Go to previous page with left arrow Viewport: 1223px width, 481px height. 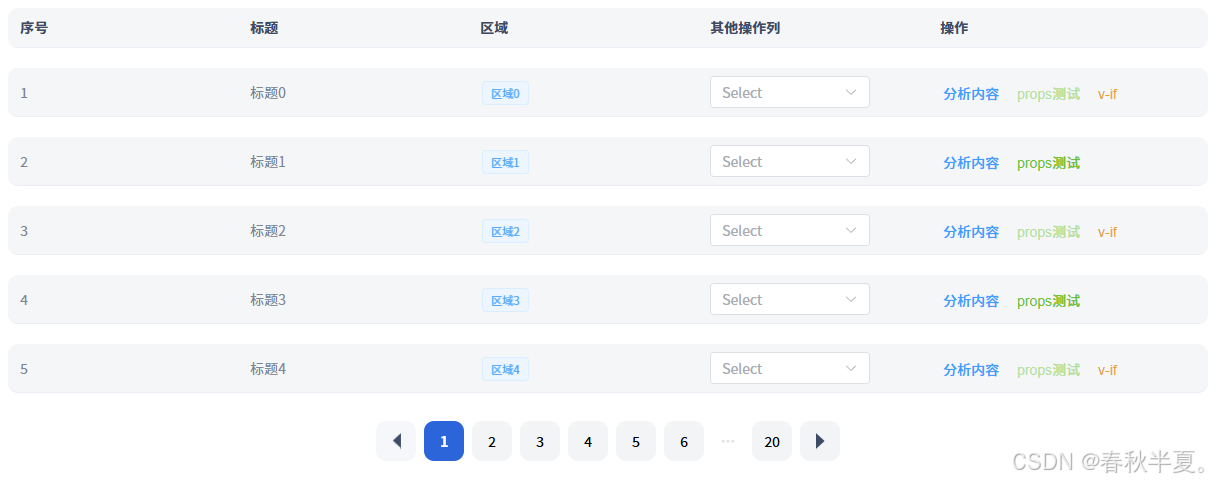396,441
